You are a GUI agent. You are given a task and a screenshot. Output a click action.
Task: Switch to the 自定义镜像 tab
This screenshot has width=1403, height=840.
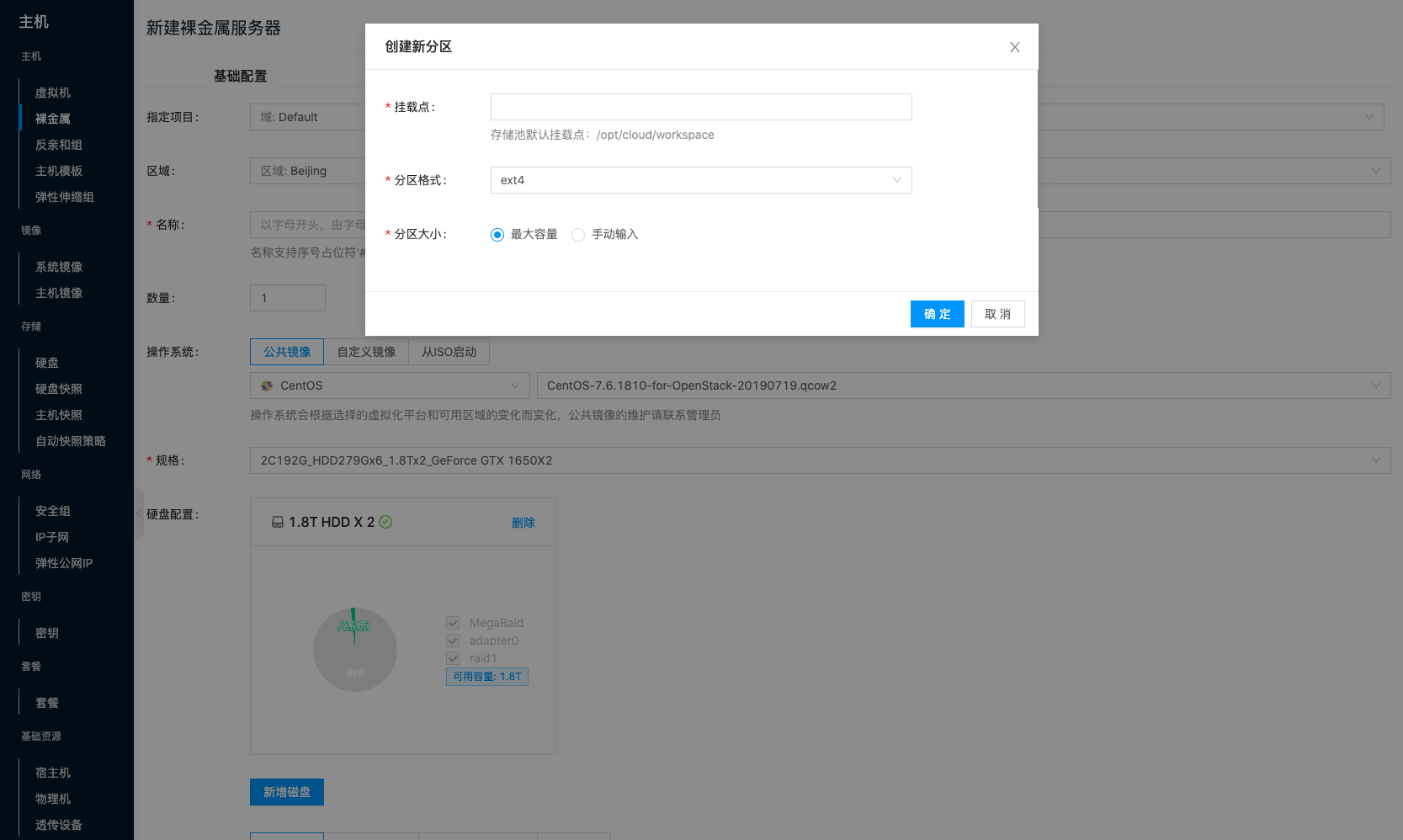[x=366, y=352]
